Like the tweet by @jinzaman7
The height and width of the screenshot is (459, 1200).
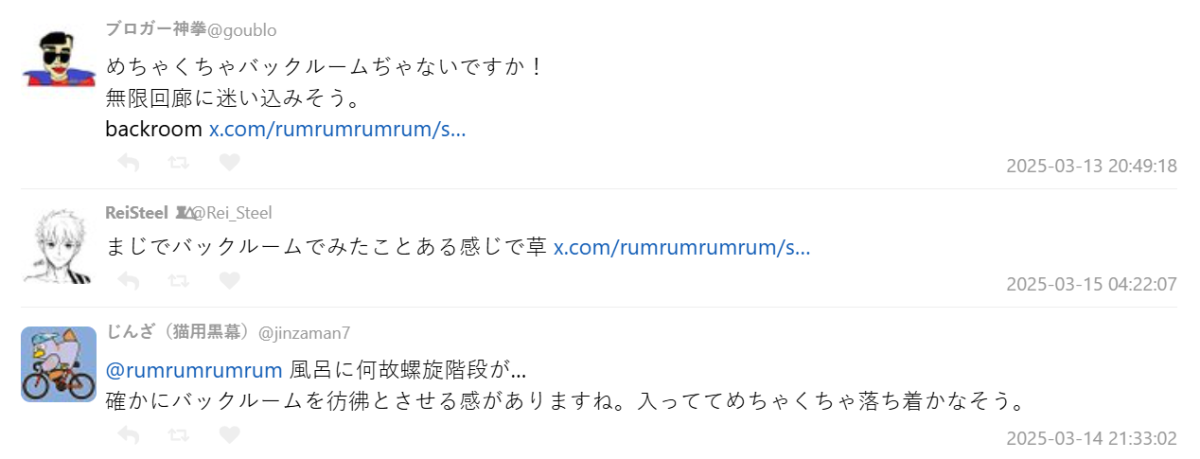tap(229, 435)
